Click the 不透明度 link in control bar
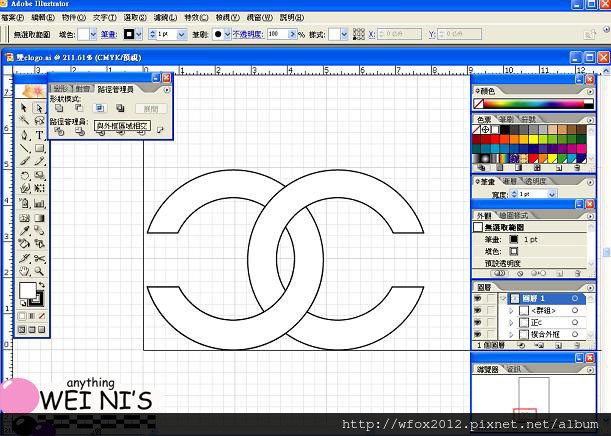 click(x=248, y=34)
